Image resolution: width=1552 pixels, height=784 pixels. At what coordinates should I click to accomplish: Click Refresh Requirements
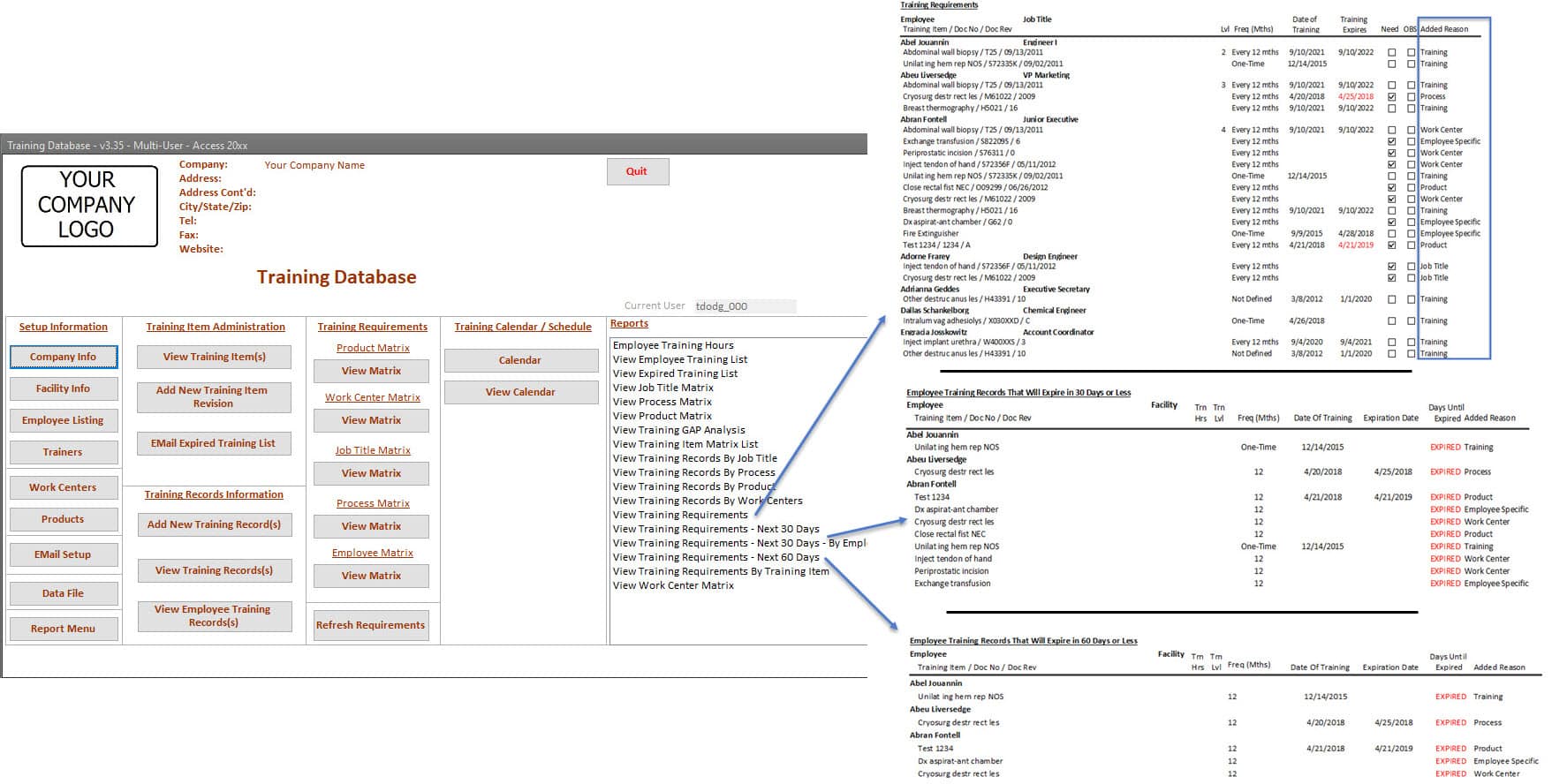pos(371,625)
